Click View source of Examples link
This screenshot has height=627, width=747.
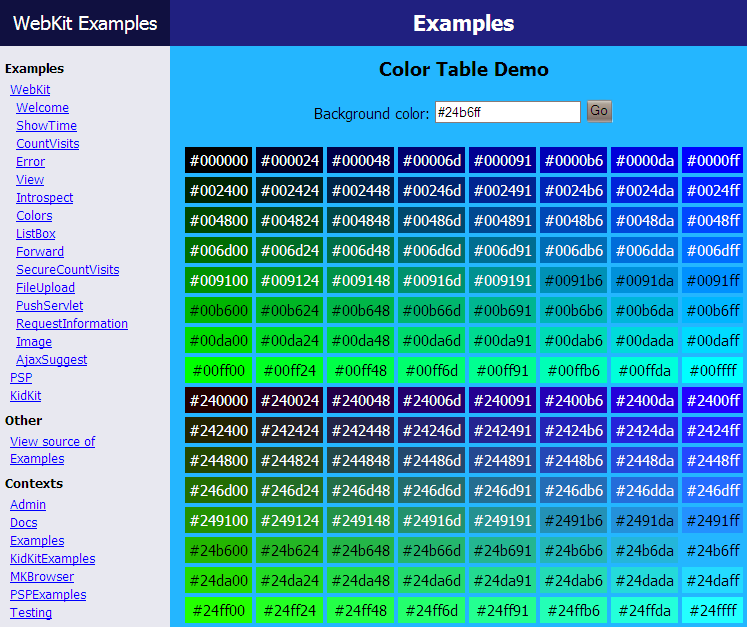[x=52, y=450]
